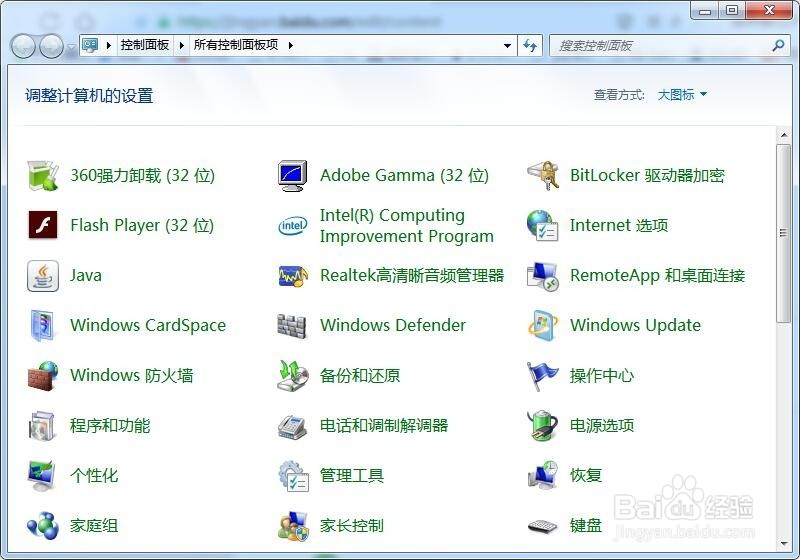Open the 电话和调制解调器 phone icon
Screen dimensions: 800x560
click(x=292, y=426)
